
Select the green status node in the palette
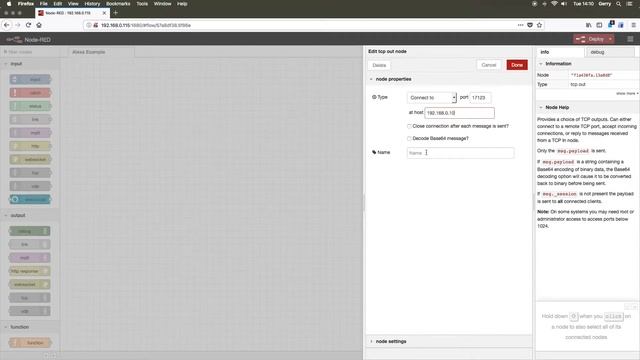point(30,106)
